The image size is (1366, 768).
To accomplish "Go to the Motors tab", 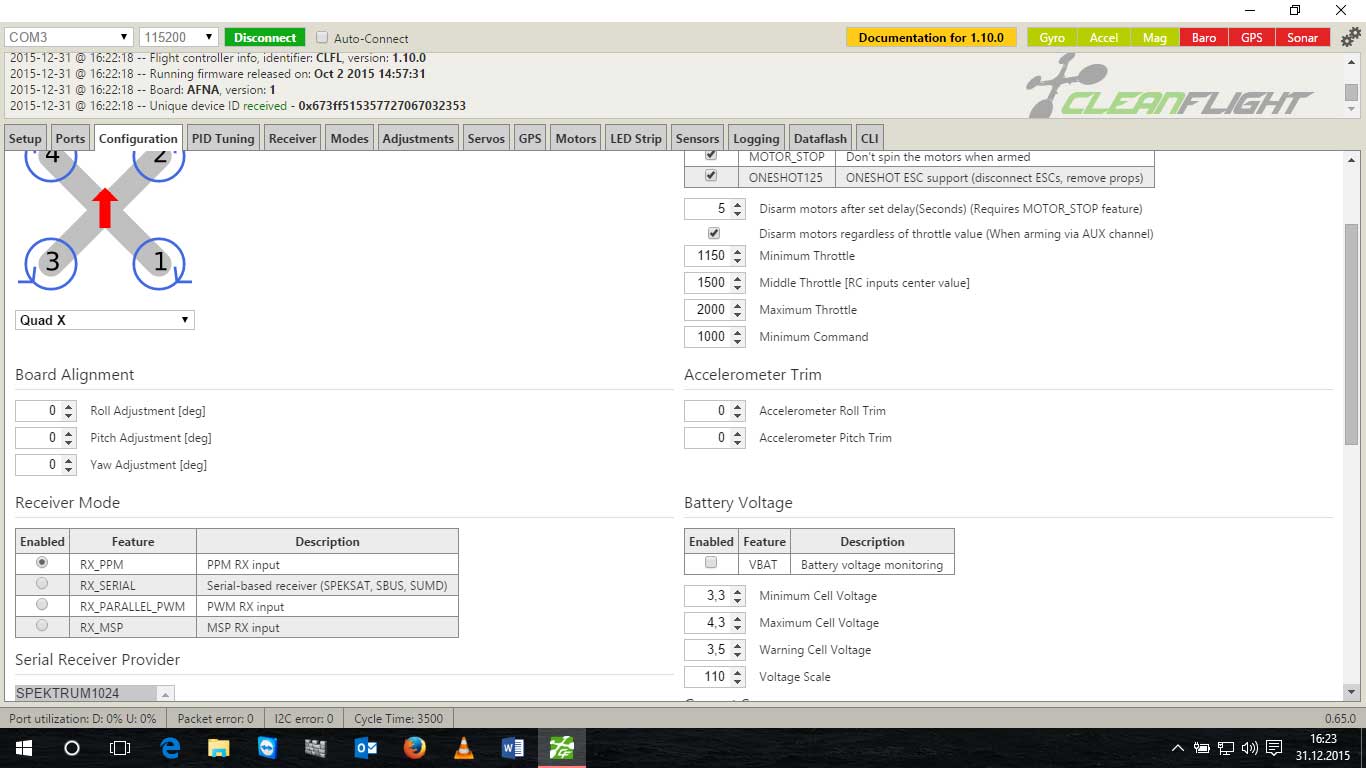I will pos(575,139).
